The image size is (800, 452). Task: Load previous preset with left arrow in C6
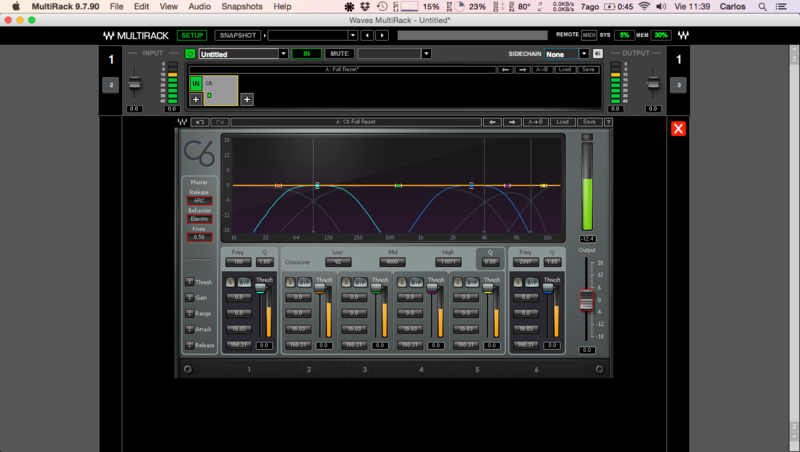[491, 122]
